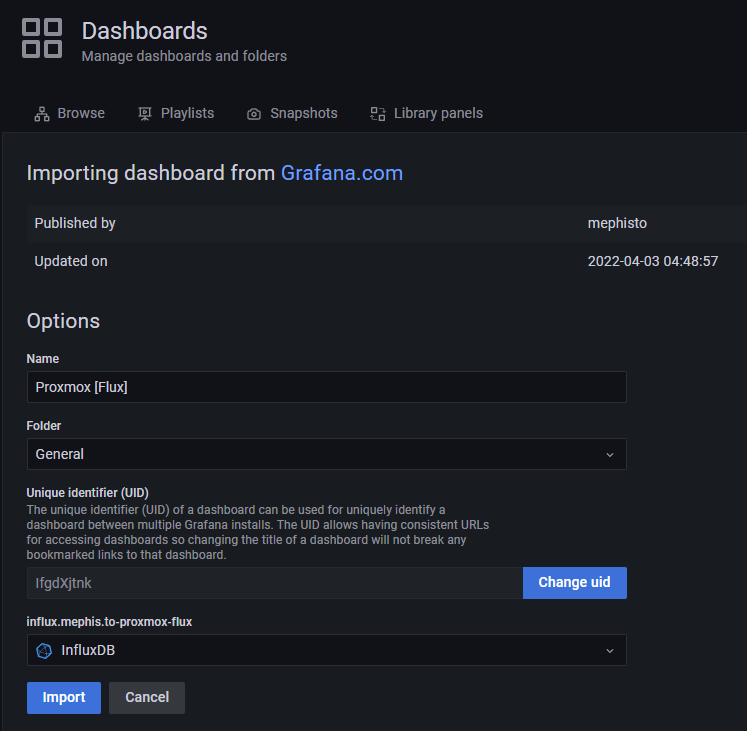Click the InfluxDB logo in the data source selector
Image resolution: width=747 pixels, height=731 pixels.
[44, 651]
